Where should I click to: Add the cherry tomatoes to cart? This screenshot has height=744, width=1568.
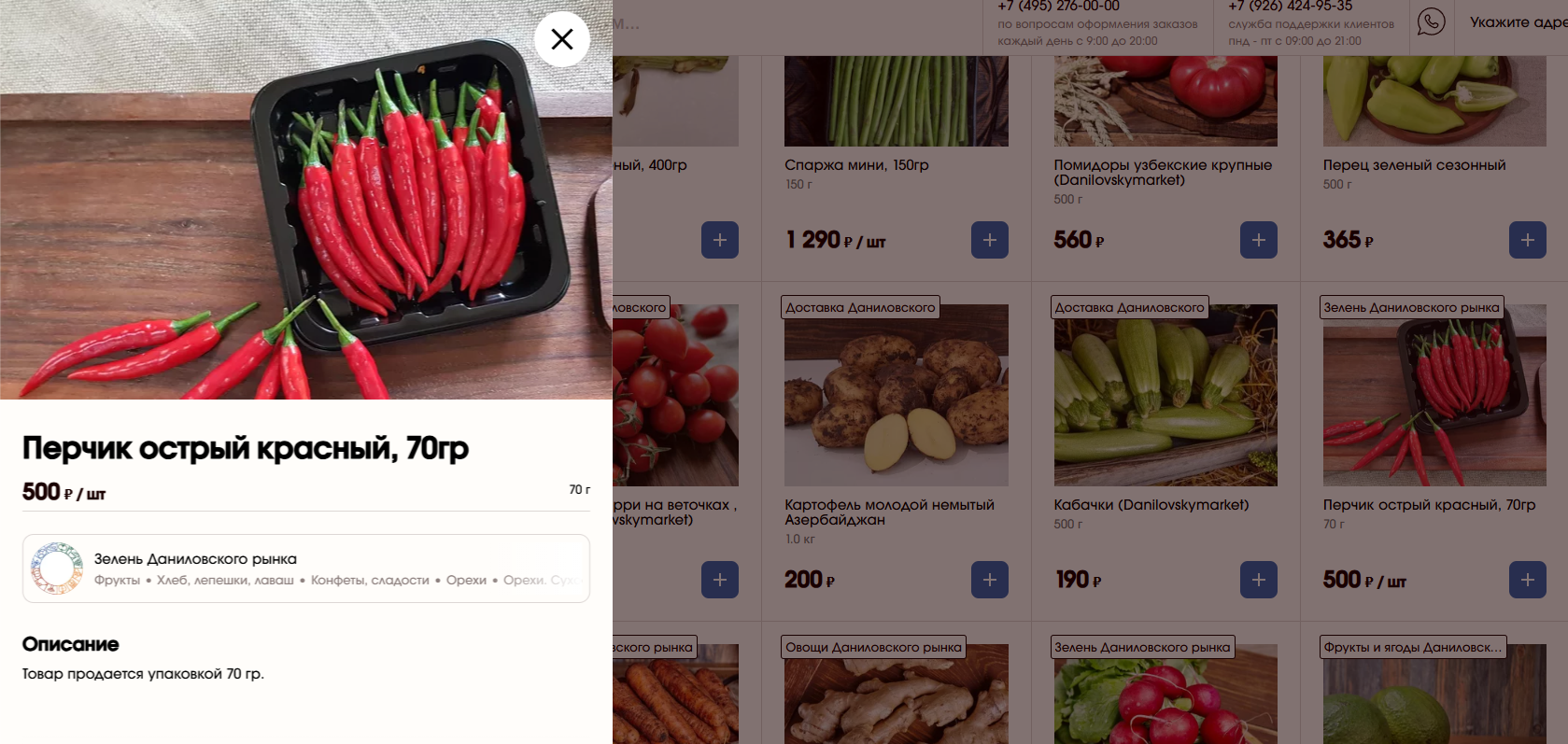point(720,580)
